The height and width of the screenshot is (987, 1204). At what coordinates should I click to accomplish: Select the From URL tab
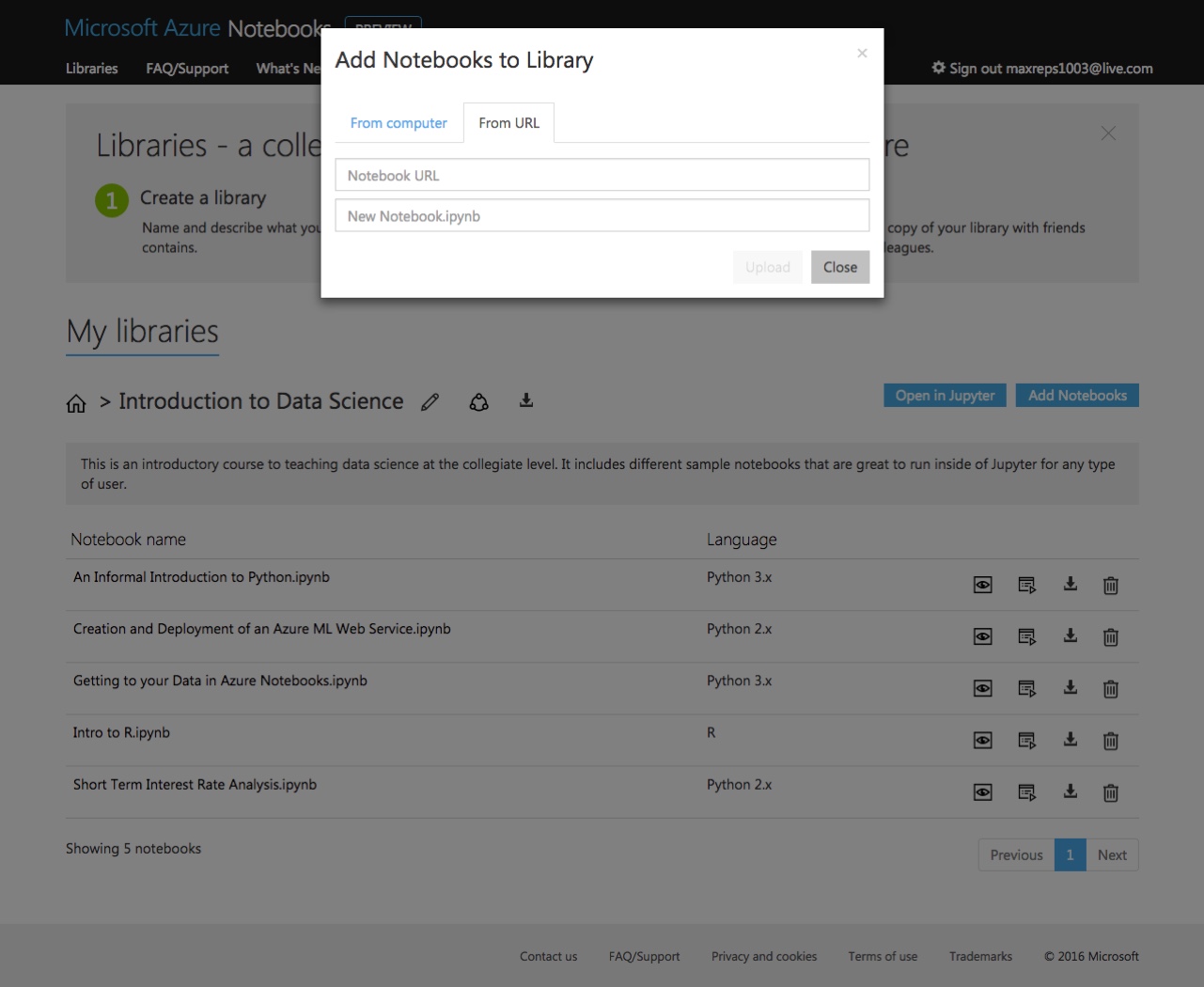[x=508, y=123]
